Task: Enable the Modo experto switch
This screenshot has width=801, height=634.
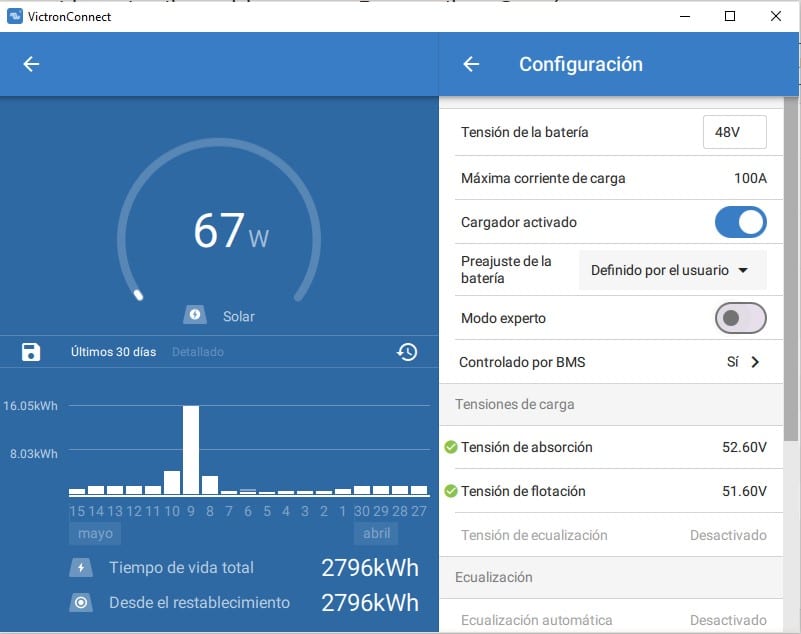Action: click(x=740, y=318)
